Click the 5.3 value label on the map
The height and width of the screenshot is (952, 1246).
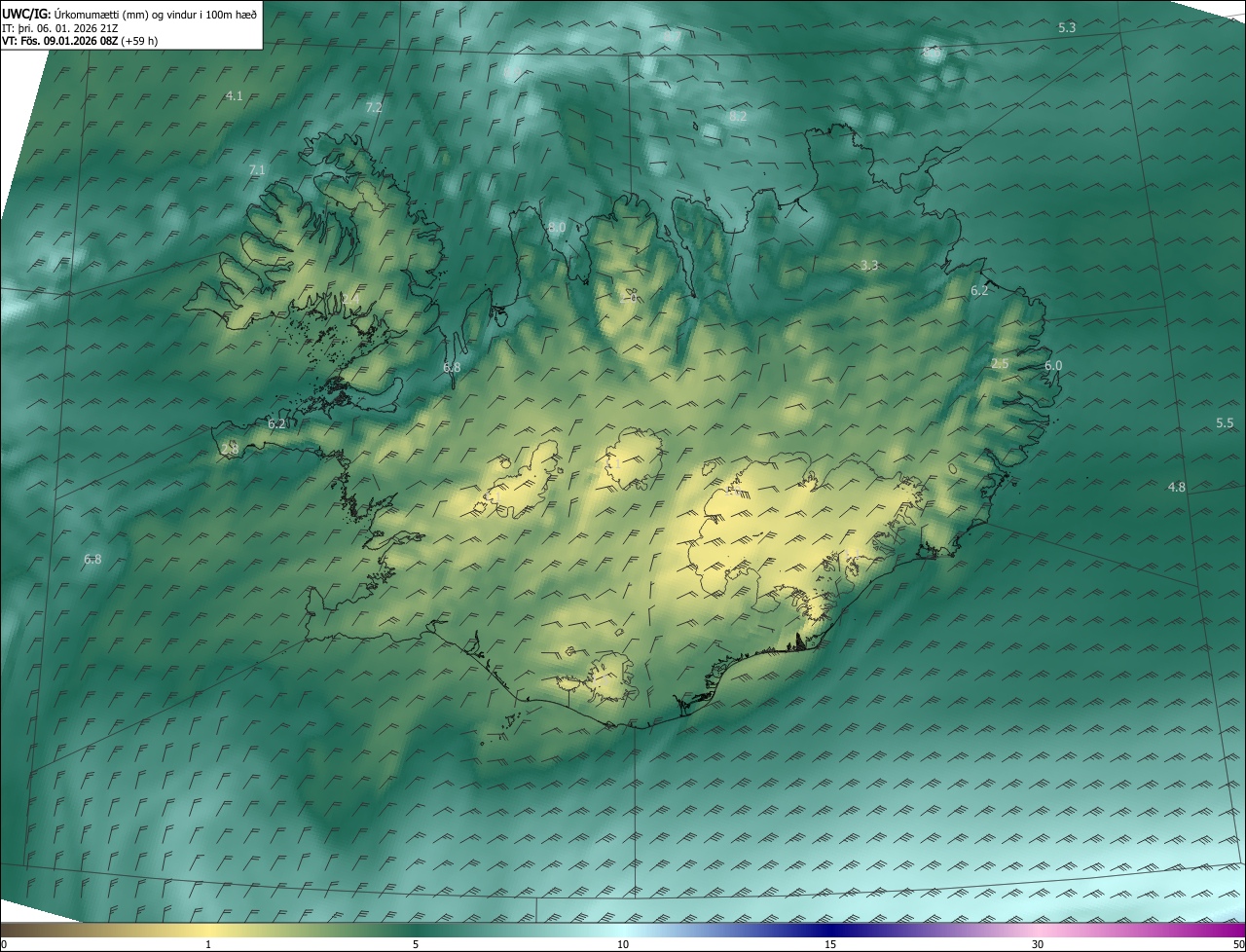point(1067,27)
